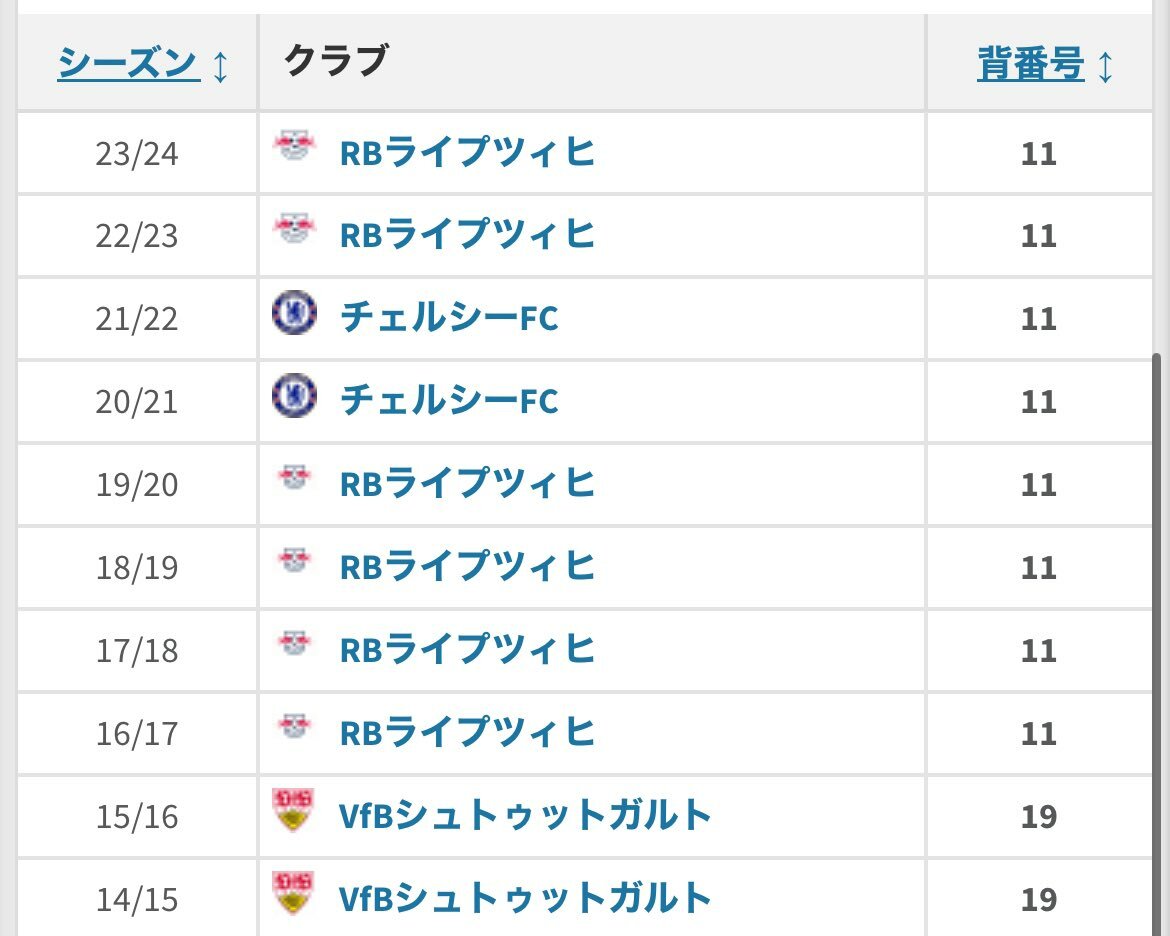
Task: Open the VfBシュトゥットガルト link for season 14/15
Action: (525, 897)
